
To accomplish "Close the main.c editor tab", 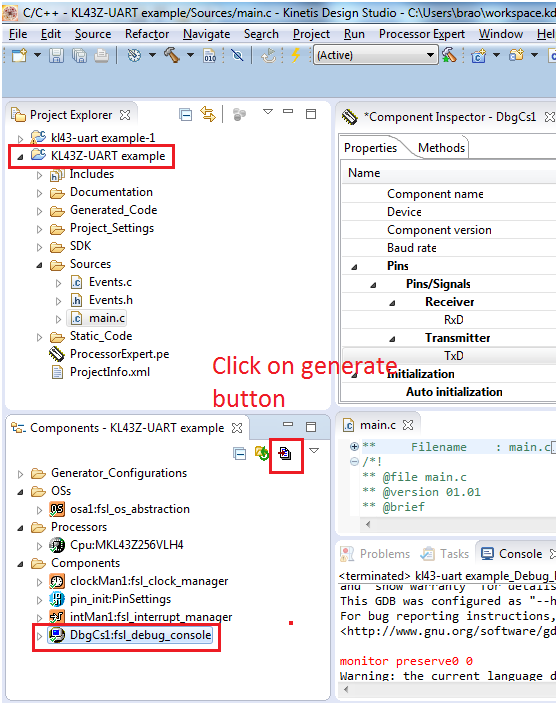I will (408, 425).
